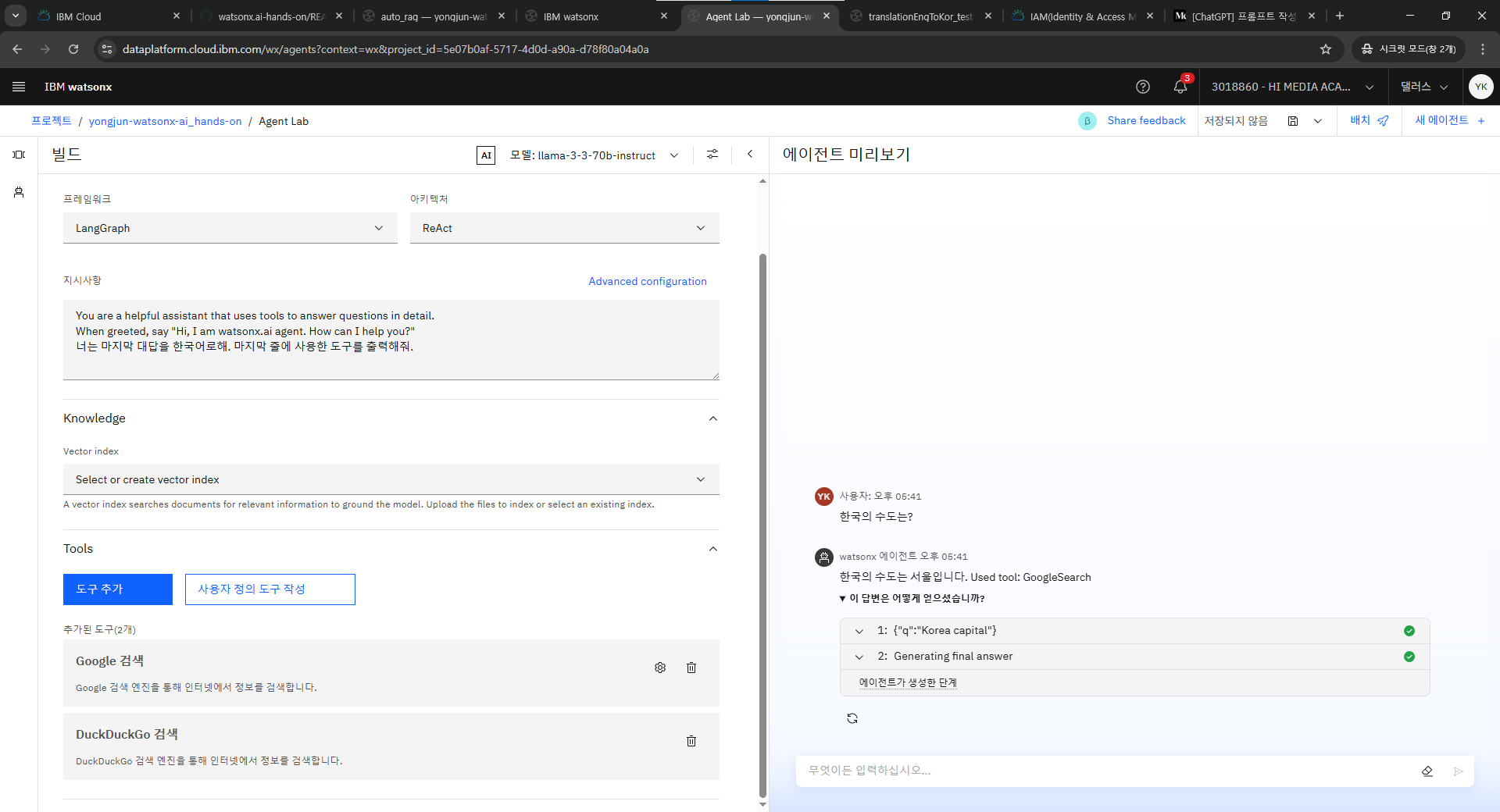Image resolution: width=1500 pixels, height=812 pixels.
Task: Delete the Google search tool
Action: click(691, 668)
